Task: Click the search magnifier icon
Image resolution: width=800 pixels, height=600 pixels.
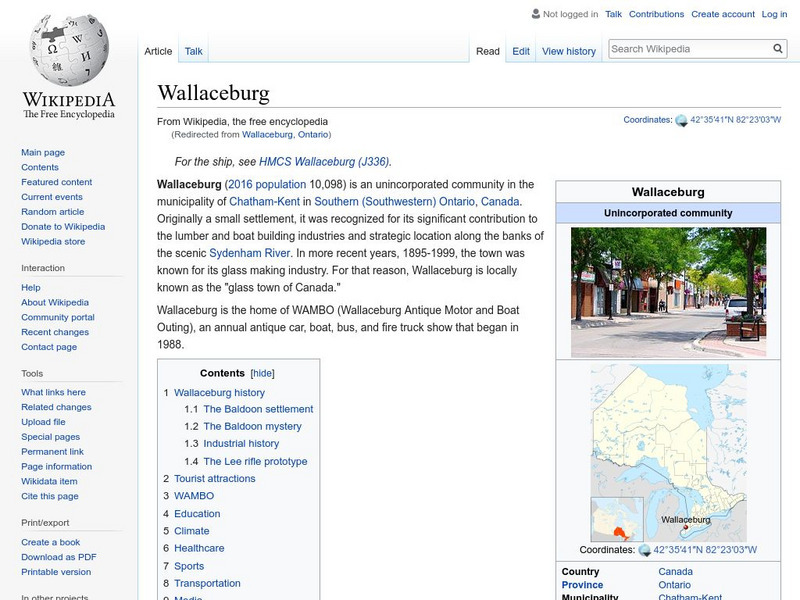Action: [778, 48]
